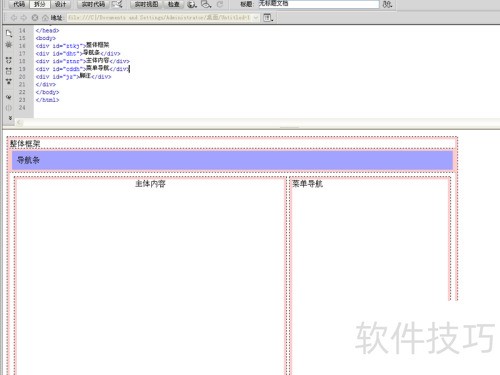The height and width of the screenshot is (375, 500).
Task: Toggle 实时代码 live code mode
Action: pos(93,4)
